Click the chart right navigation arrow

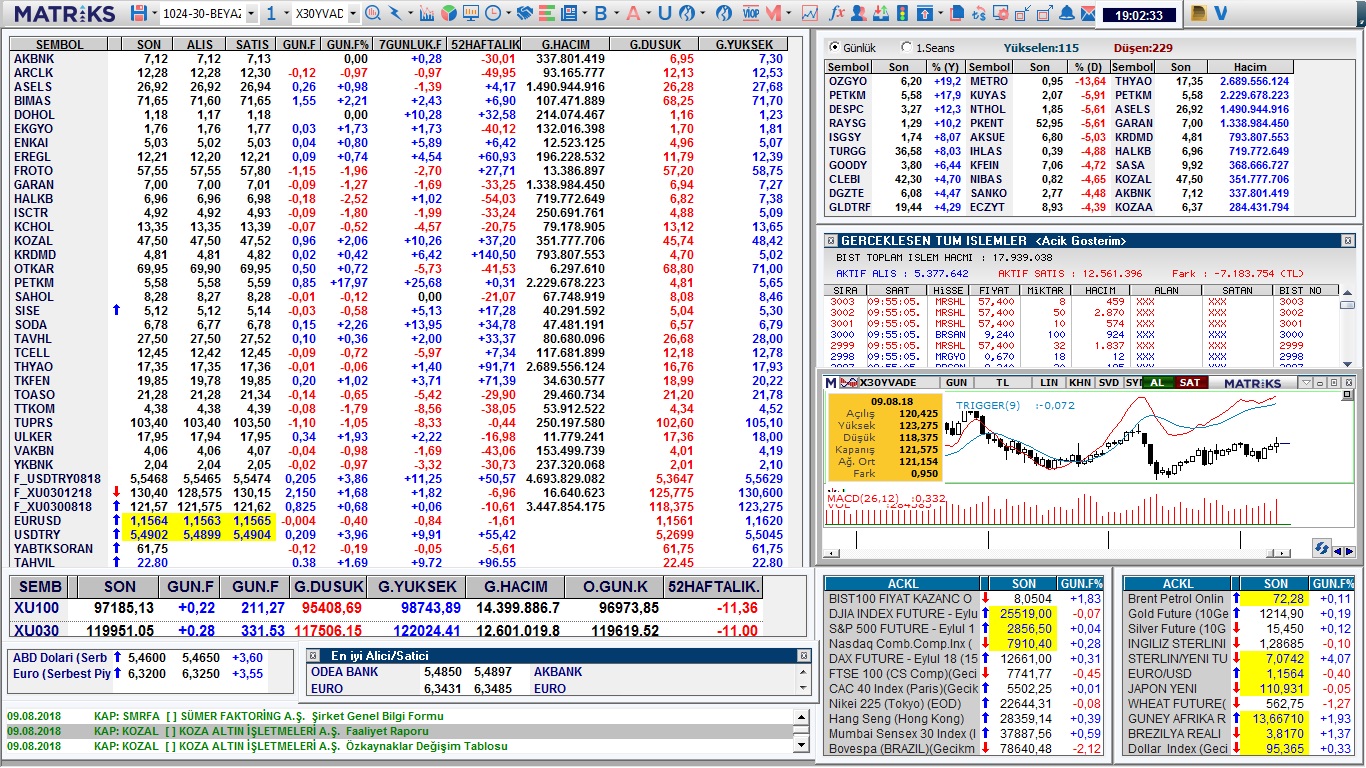pos(1350,552)
